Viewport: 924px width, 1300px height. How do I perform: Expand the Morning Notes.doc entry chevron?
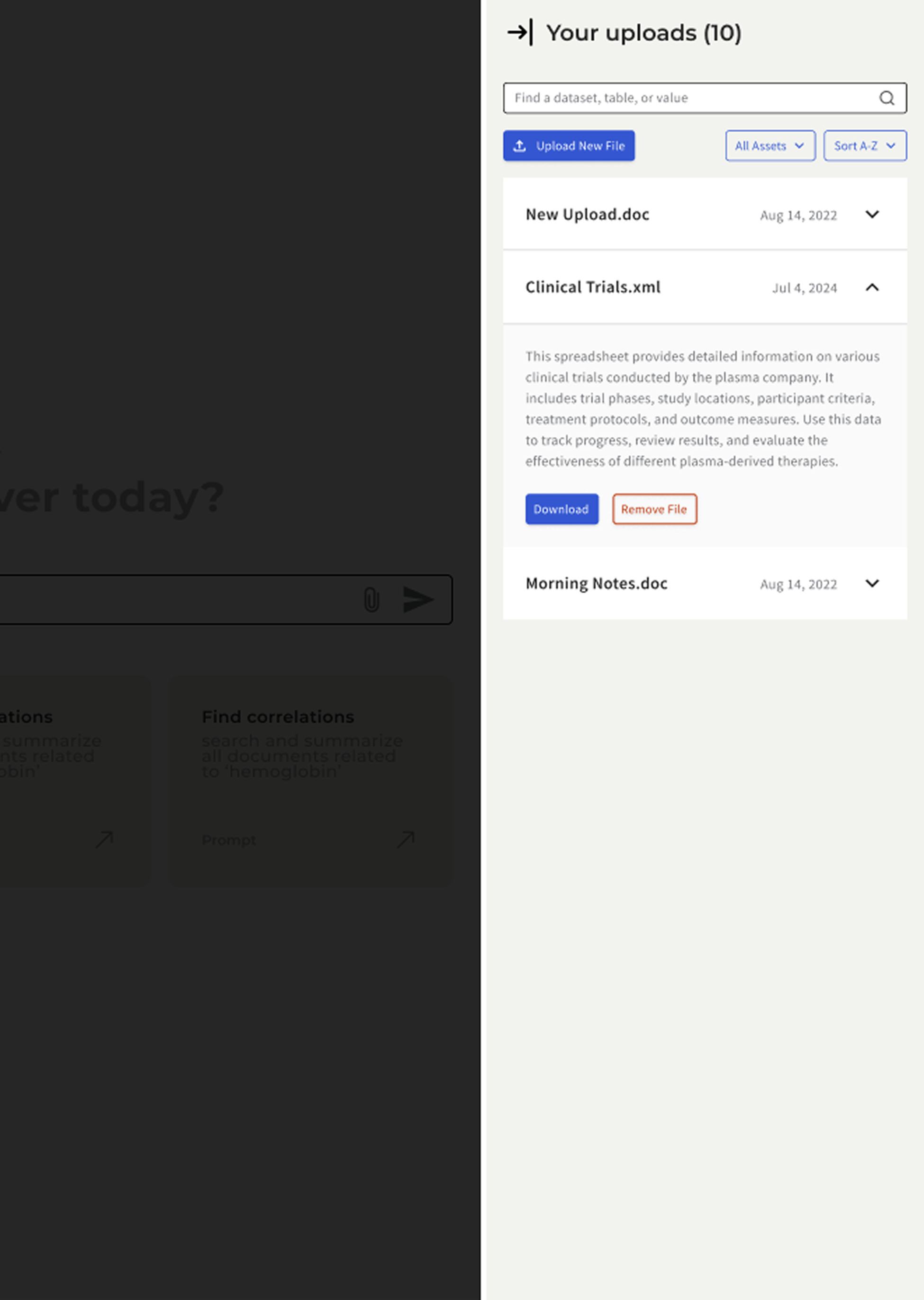click(872, 583)
